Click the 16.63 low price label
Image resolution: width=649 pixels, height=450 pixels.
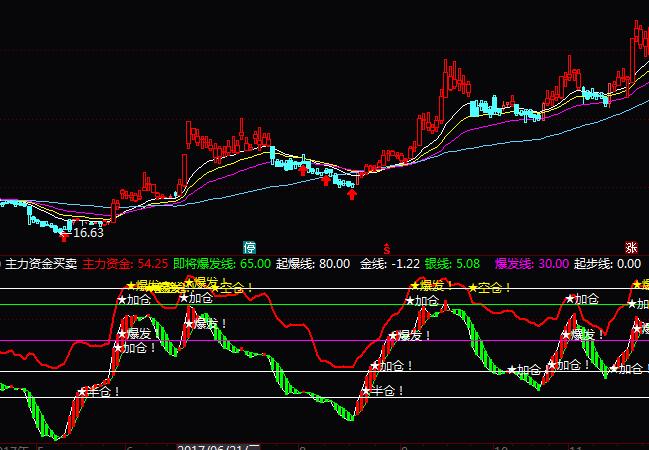tap(89, 233)
